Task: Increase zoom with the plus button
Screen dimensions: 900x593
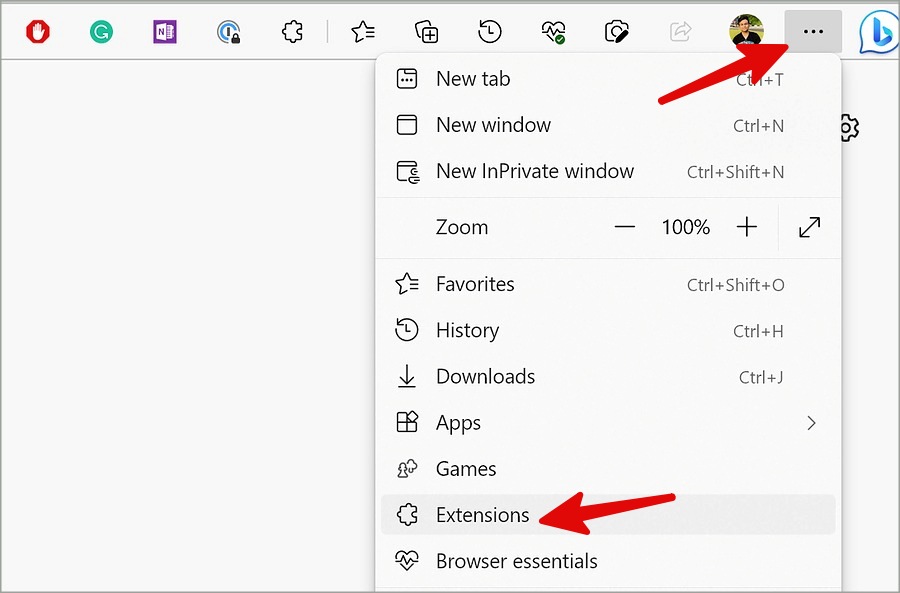Action: coord(747,227)
